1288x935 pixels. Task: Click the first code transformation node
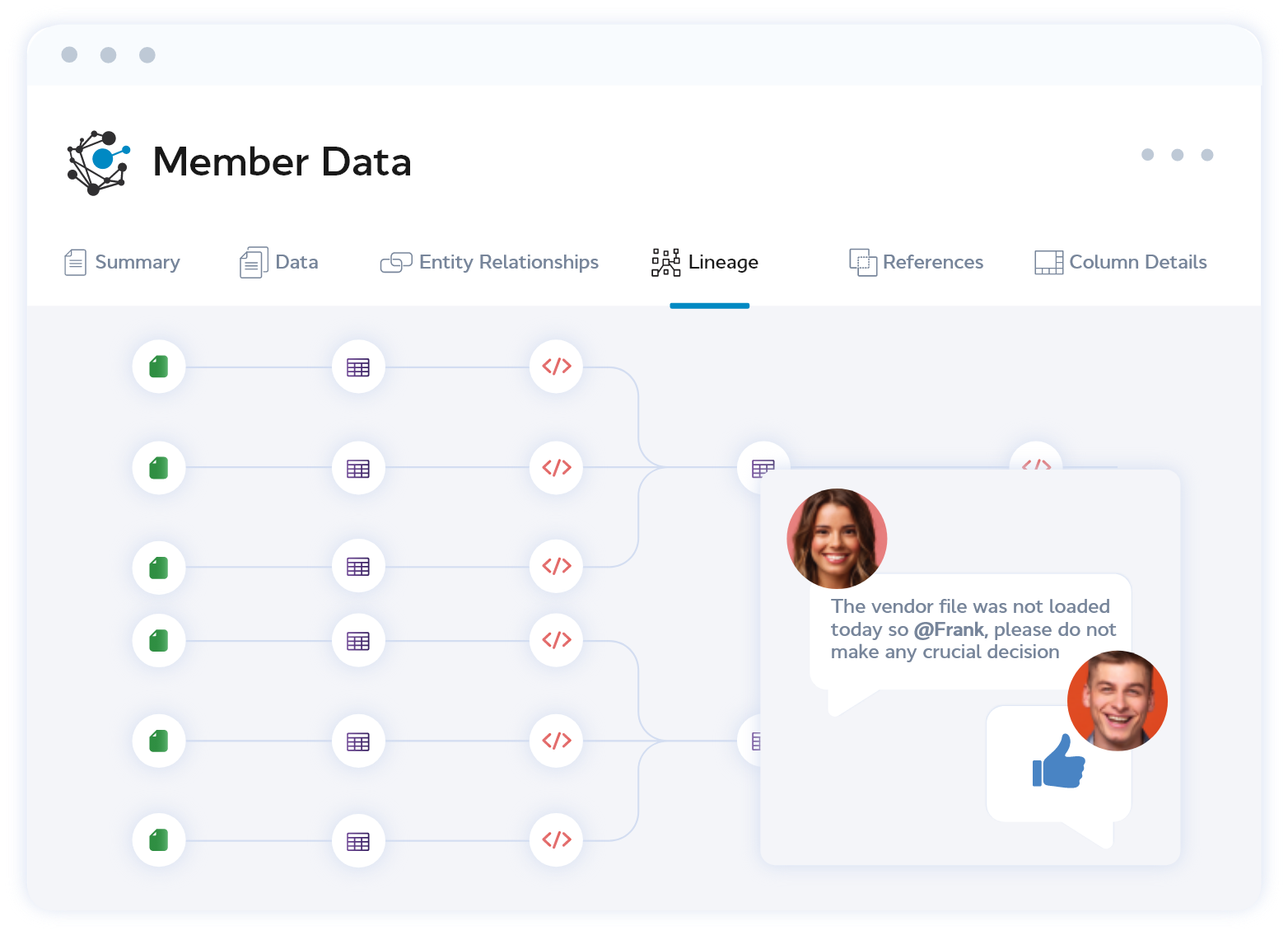click(x=556, y=367)
